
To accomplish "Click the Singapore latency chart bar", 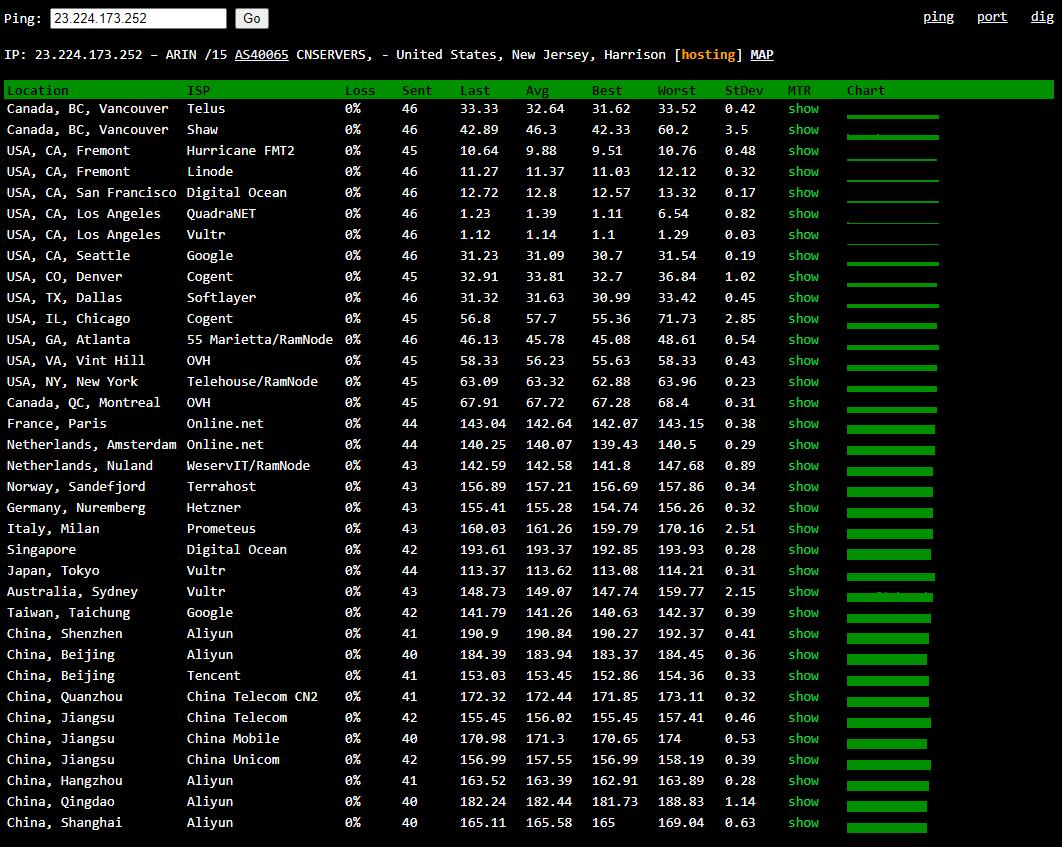I will pyautogui.click(x=889, y=555).
